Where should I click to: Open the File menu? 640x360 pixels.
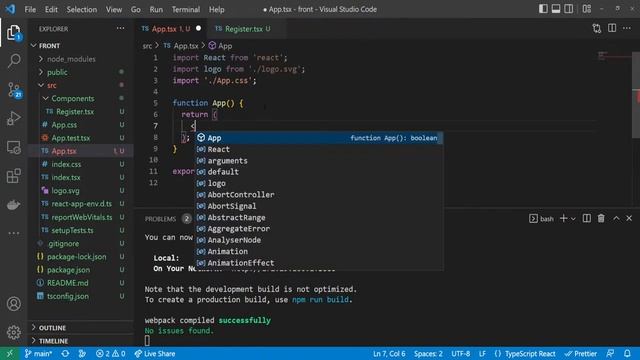pyautogui.click(x=30, y=9)
